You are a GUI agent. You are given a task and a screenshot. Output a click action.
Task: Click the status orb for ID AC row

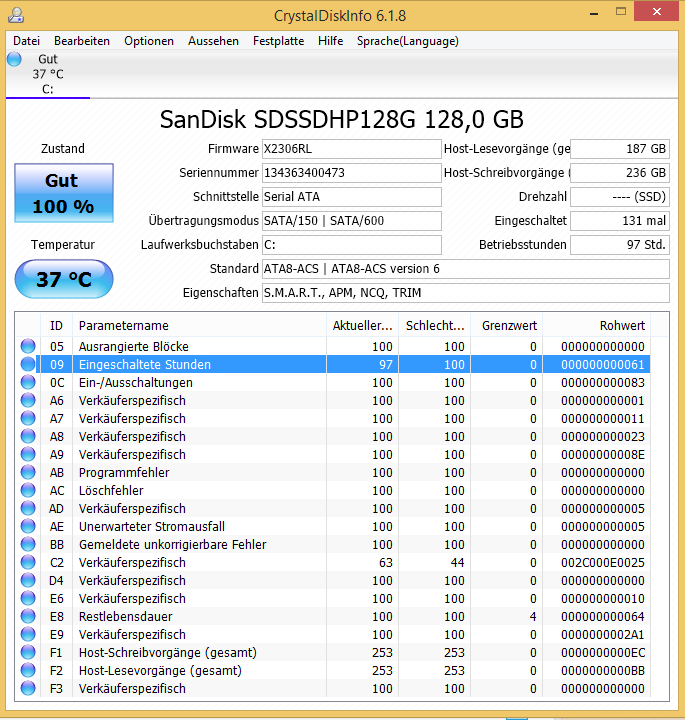(28, 490)
